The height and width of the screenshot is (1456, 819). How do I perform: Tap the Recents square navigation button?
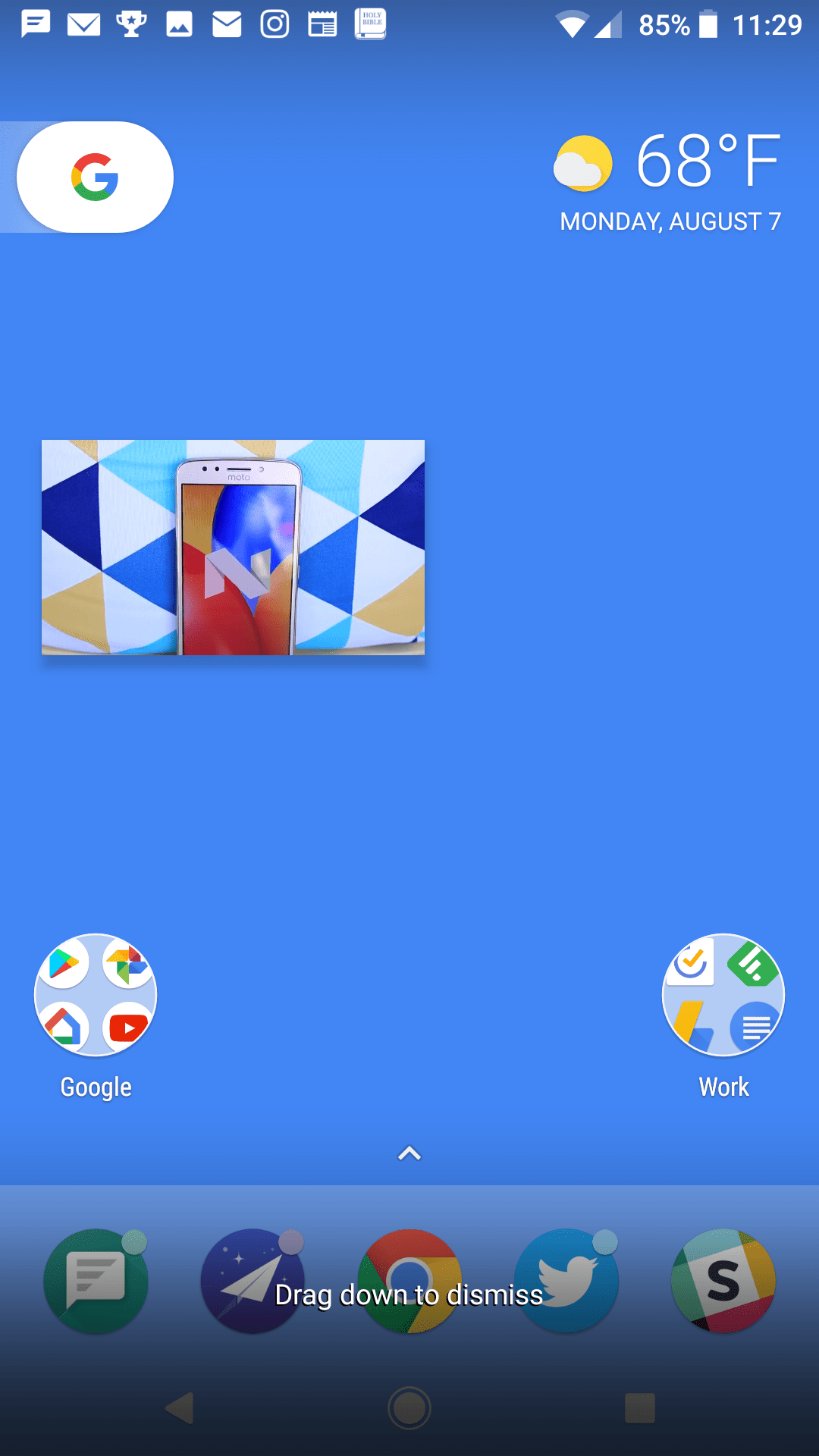point(639,1408)
